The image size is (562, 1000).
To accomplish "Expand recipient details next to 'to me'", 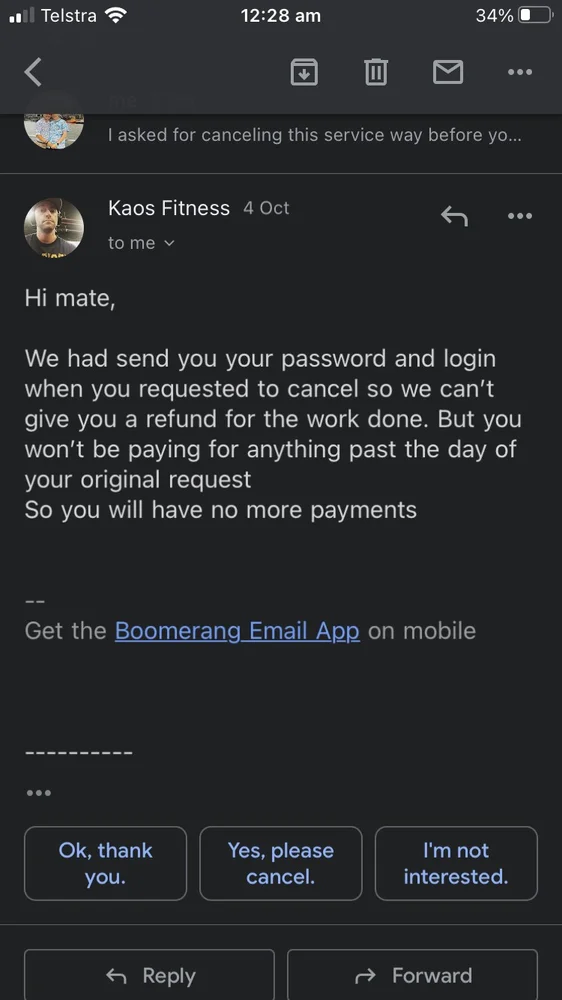I will [x=169, y=243].
